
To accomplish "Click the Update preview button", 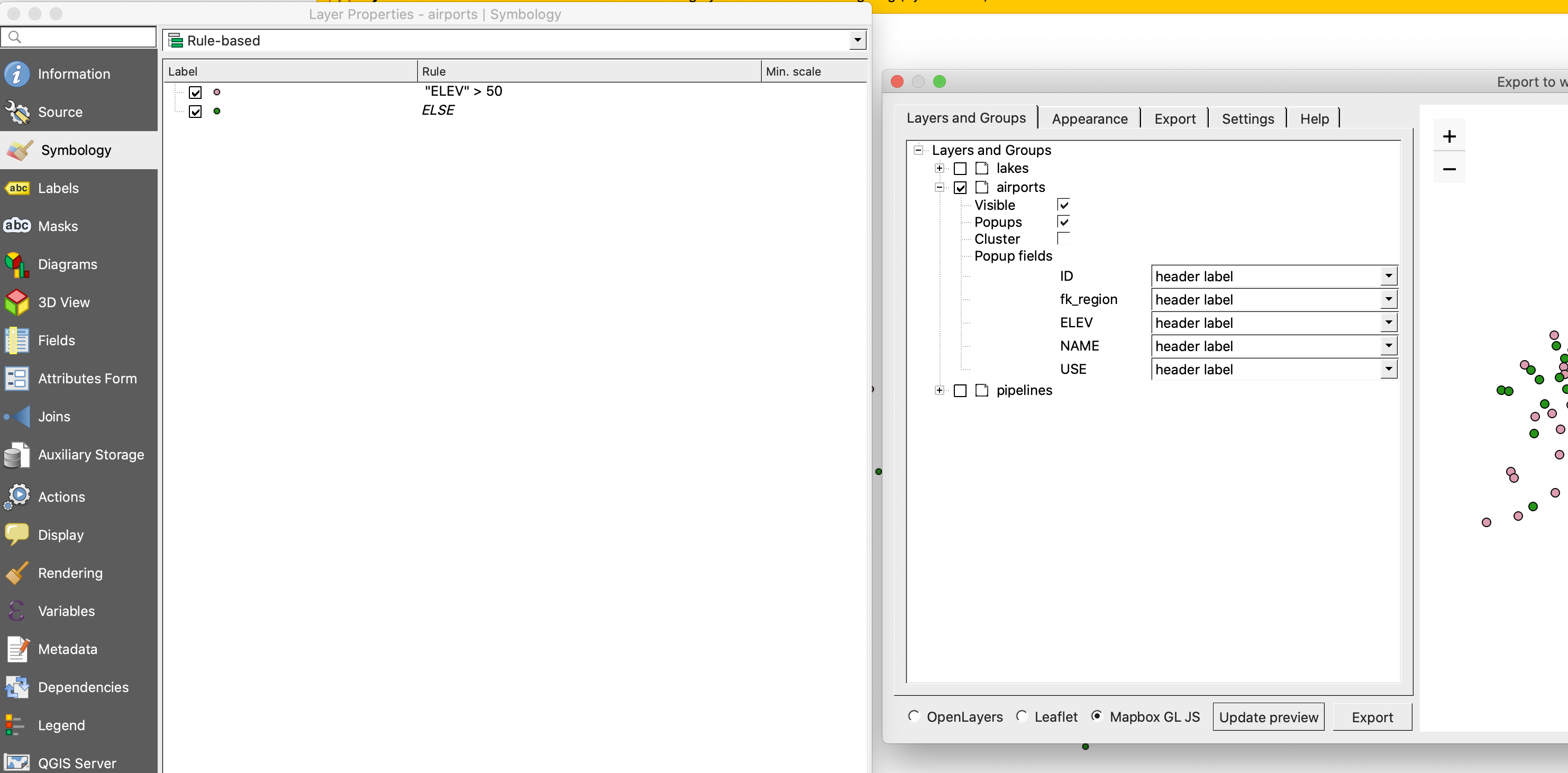I will pos(1268,716).
